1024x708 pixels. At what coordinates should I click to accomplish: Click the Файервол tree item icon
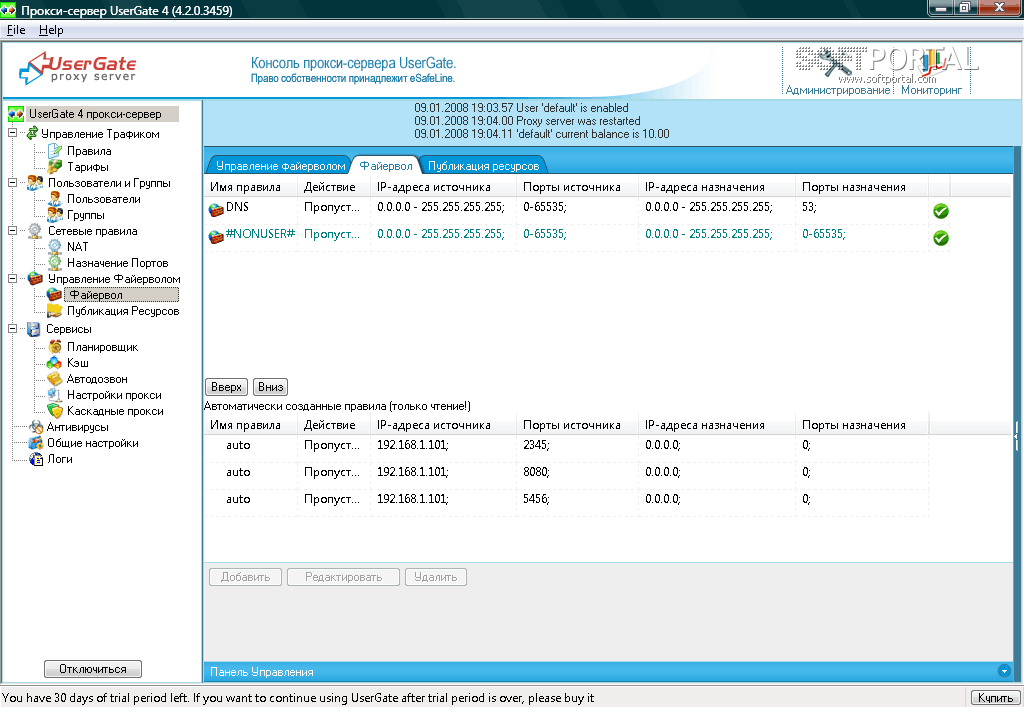click(56, 295)
